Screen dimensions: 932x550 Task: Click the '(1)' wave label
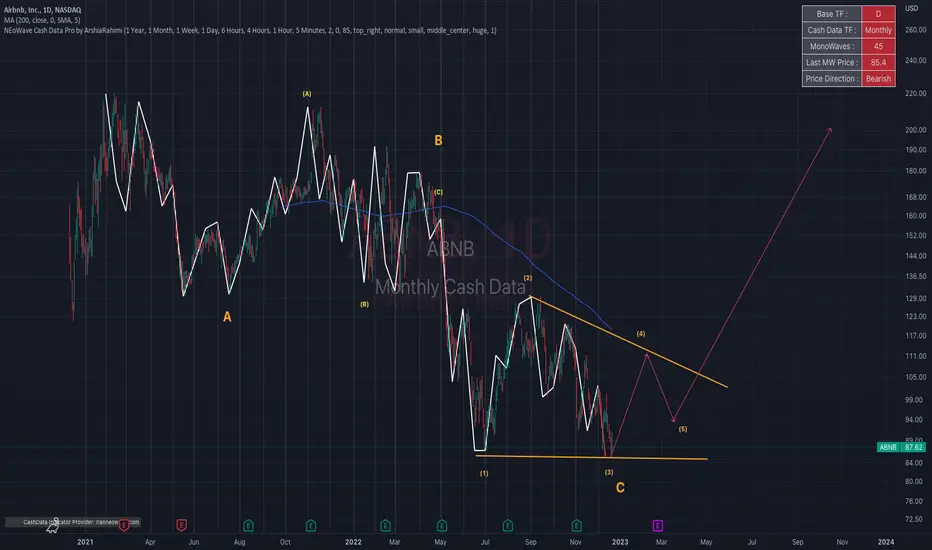[x=484, y=473]
